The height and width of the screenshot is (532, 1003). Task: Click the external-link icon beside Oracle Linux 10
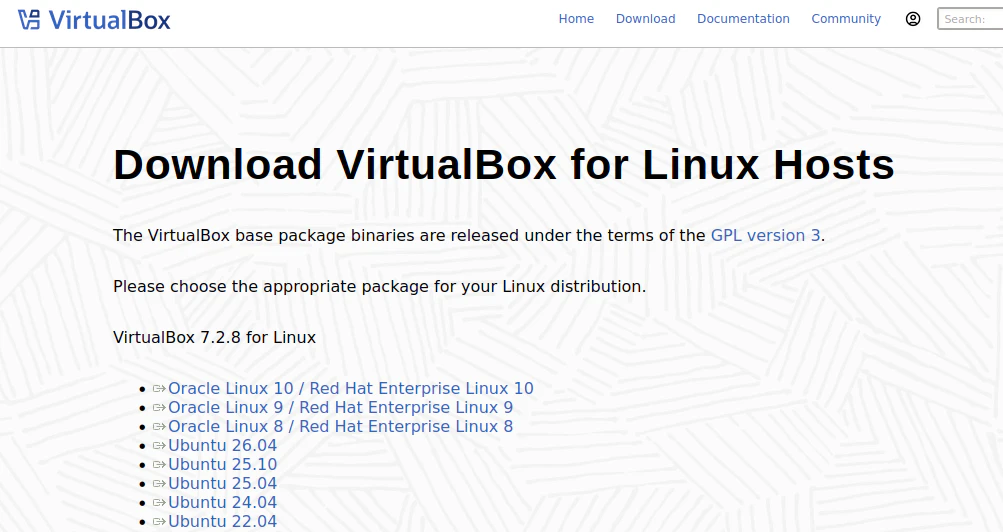(x=159, y=389)
